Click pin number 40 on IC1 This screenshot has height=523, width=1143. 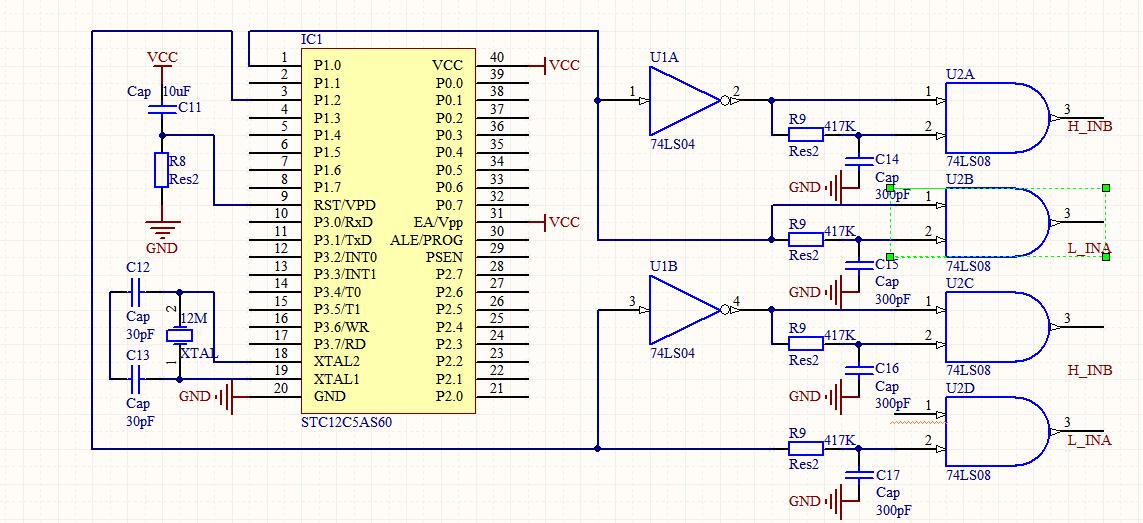point(496,57)
